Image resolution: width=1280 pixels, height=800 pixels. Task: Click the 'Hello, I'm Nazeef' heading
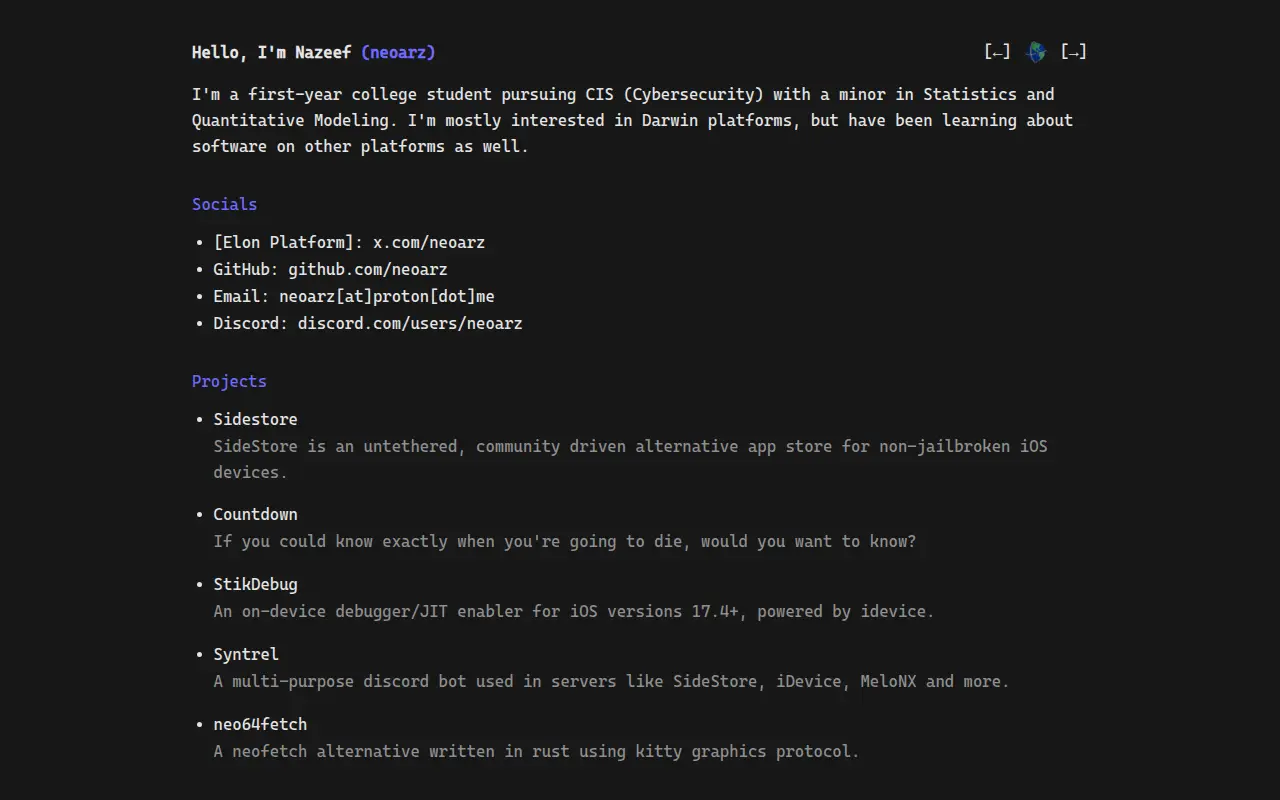coord(271,52)
